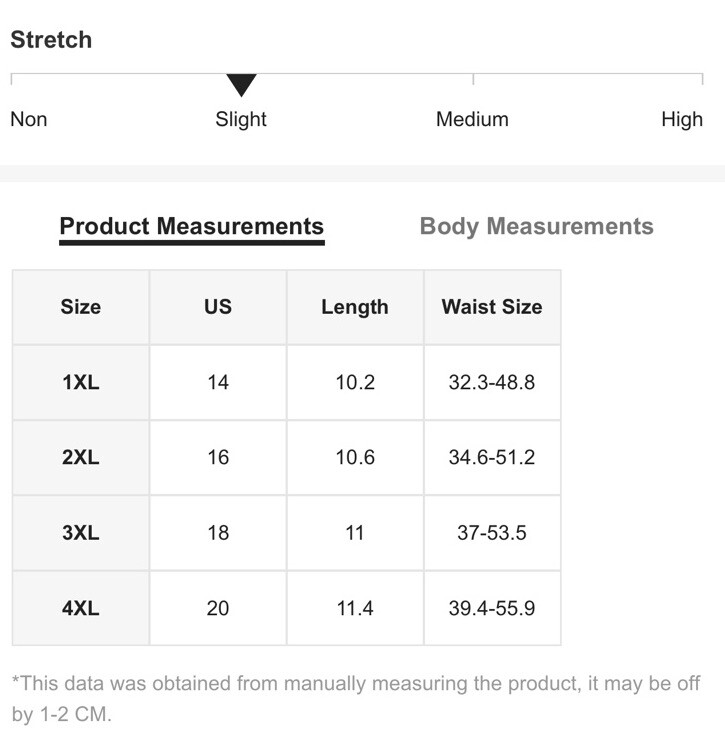Switch to the Body Measurements tab
This screenshot has height=749, width=725.
click(536, 226)
